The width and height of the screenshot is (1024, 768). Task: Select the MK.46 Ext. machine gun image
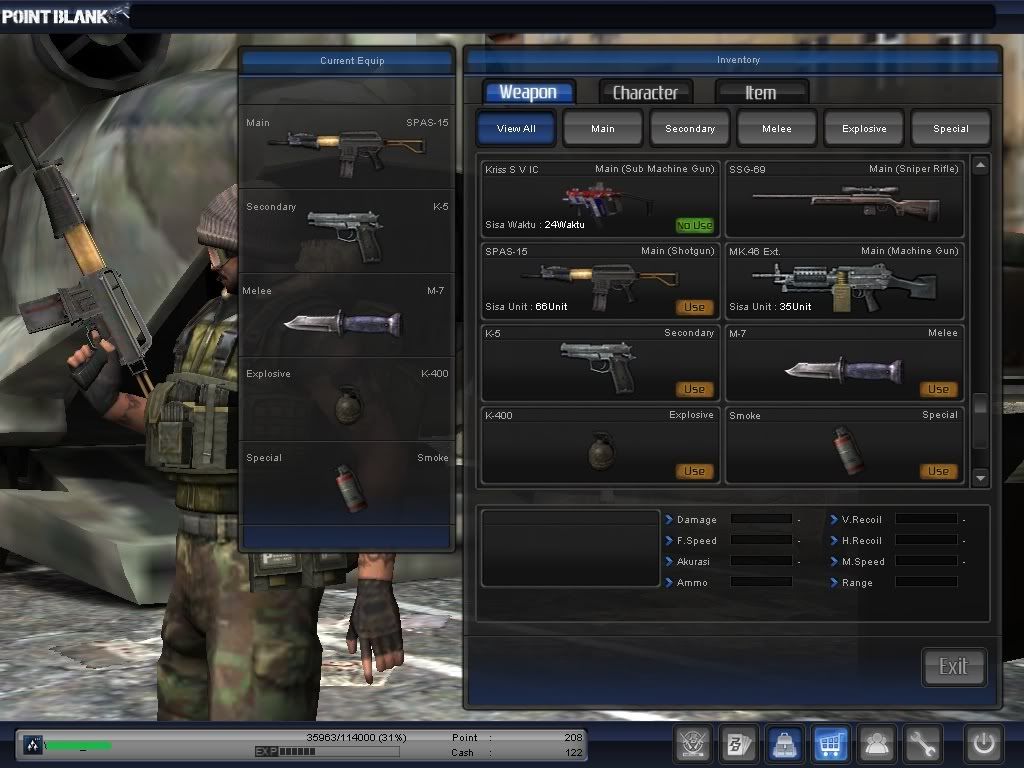click(845, 285)
